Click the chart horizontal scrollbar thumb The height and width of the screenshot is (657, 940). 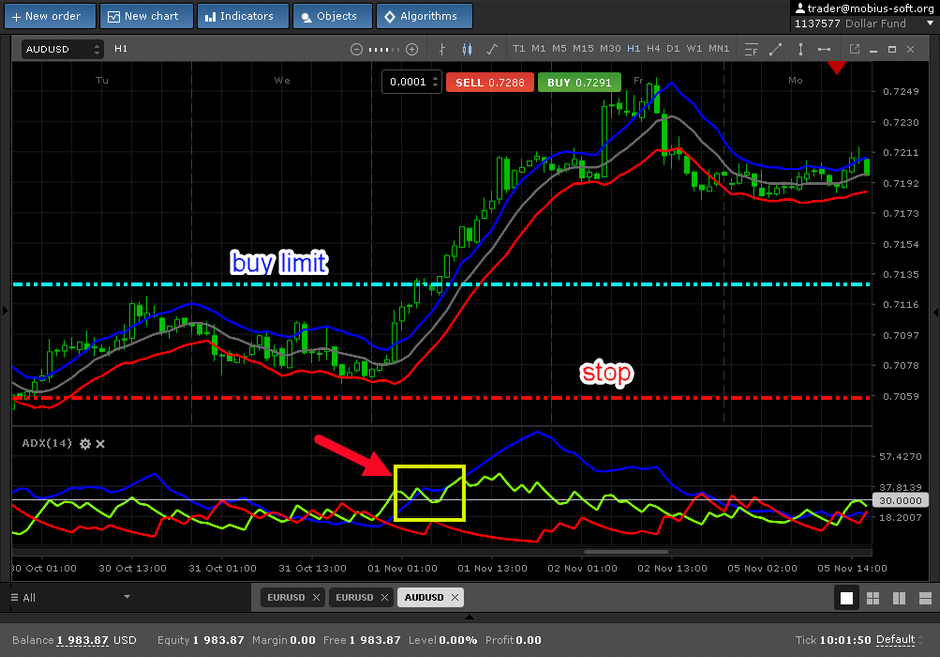point(626,552)
